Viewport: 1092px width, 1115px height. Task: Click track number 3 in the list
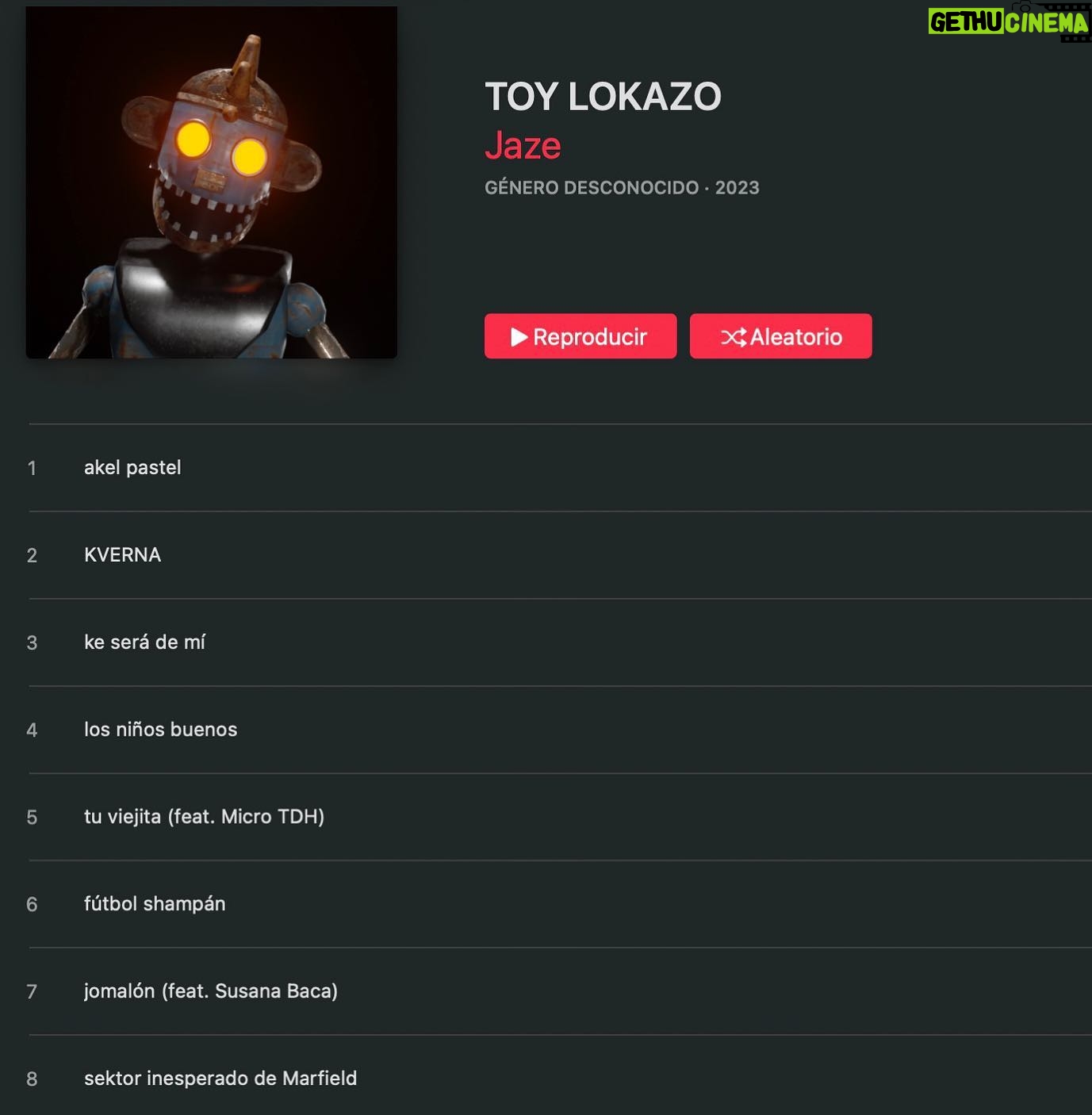(32, 643)
